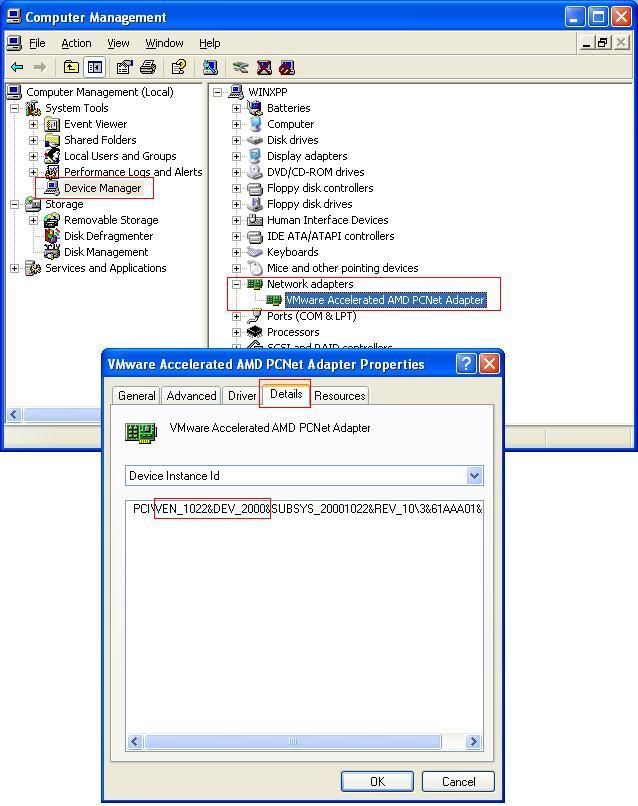Click the Up one level folder icon
Screen dimensions: 638x806
coord(71,67)
